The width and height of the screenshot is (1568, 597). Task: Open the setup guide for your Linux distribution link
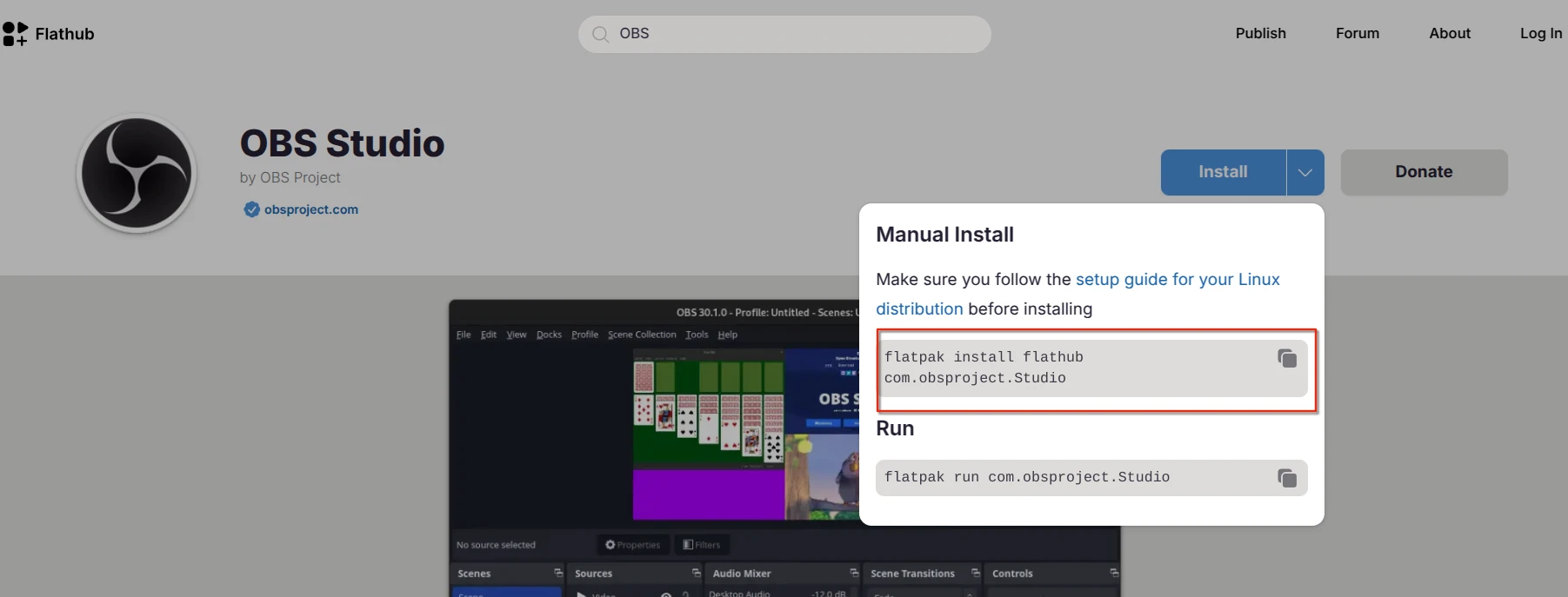click(x=1078, y=294)
